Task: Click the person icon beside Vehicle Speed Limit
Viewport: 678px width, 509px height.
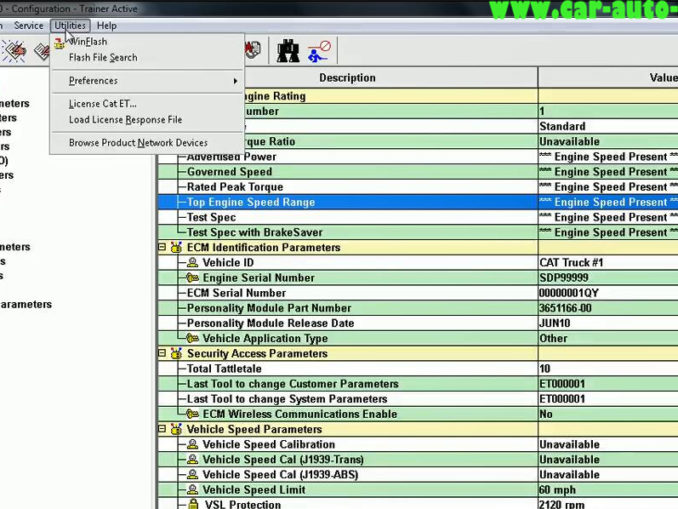Action: 193,490
